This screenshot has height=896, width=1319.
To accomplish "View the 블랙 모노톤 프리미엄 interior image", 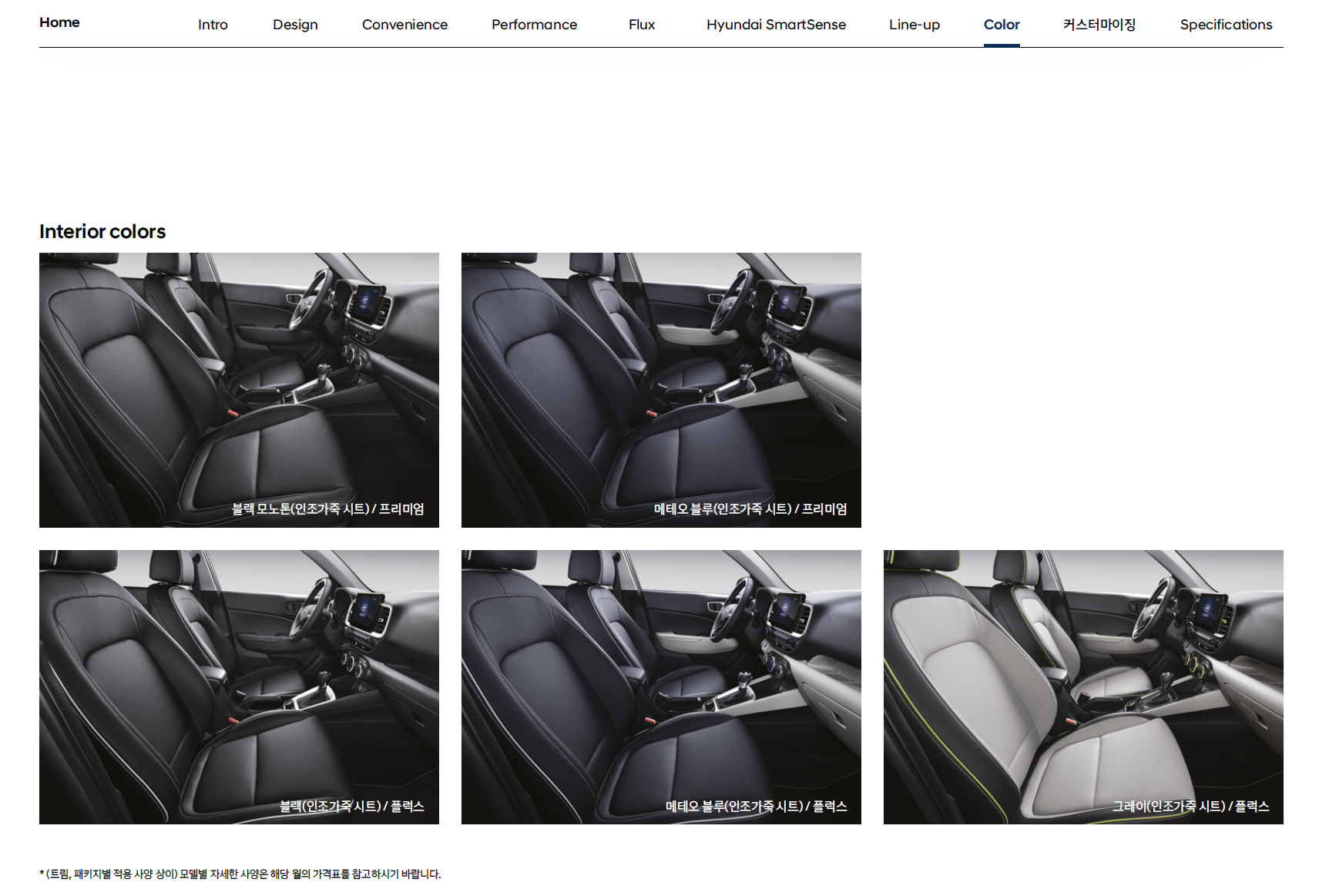I will coord(239,390).
